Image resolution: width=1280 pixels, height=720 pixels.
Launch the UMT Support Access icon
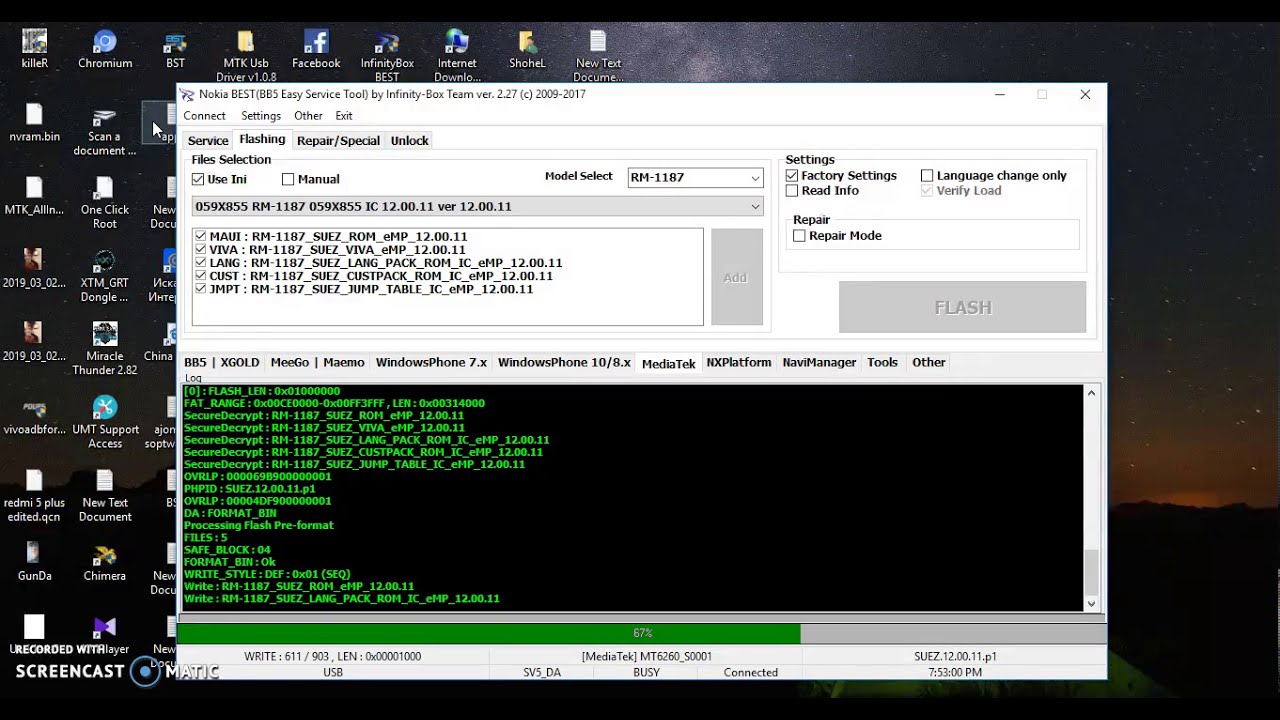pos(105,423)
